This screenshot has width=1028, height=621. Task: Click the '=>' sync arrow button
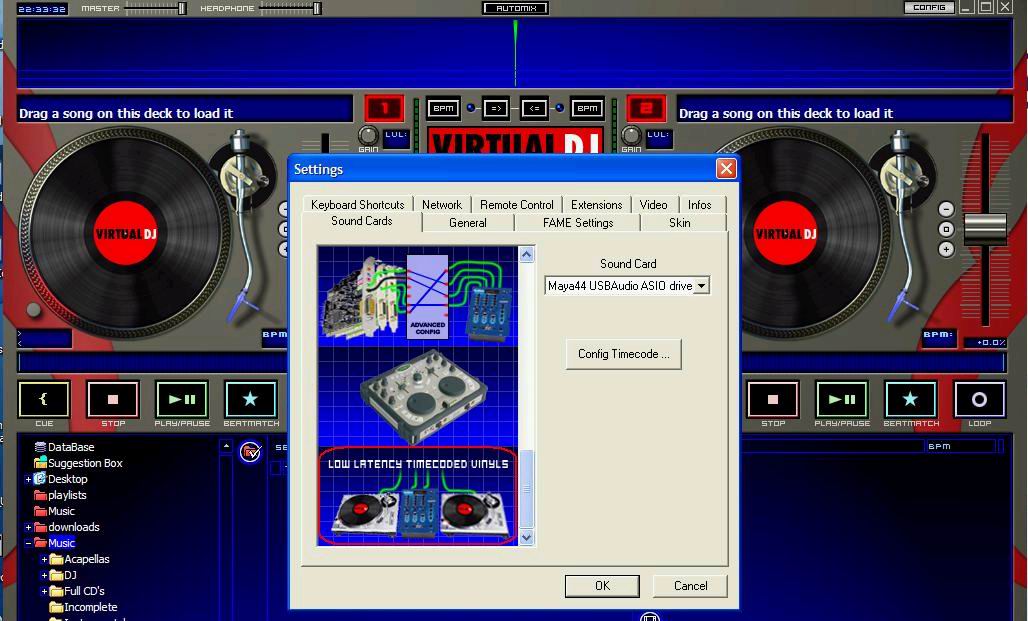tap(496, 108)
